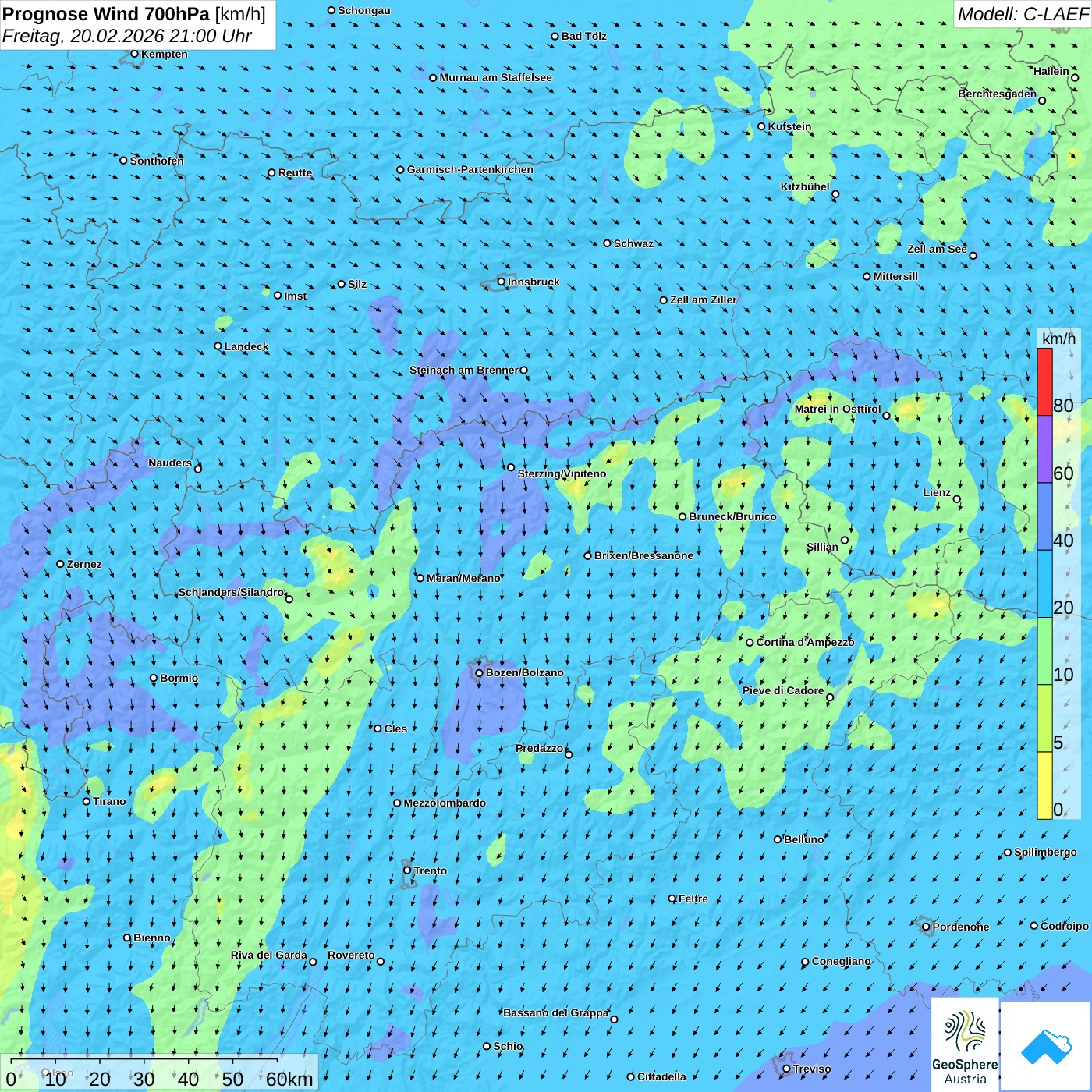Select the Bruneck/Brunico label

point(732,516)
